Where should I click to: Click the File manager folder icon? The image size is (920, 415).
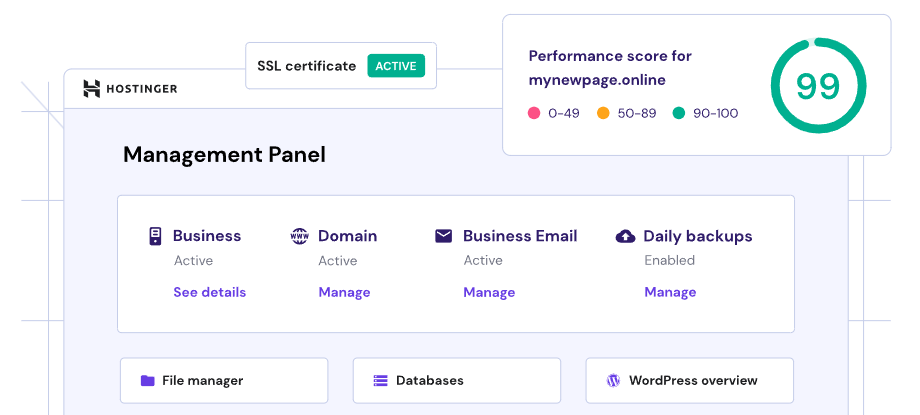click(147, 381)
